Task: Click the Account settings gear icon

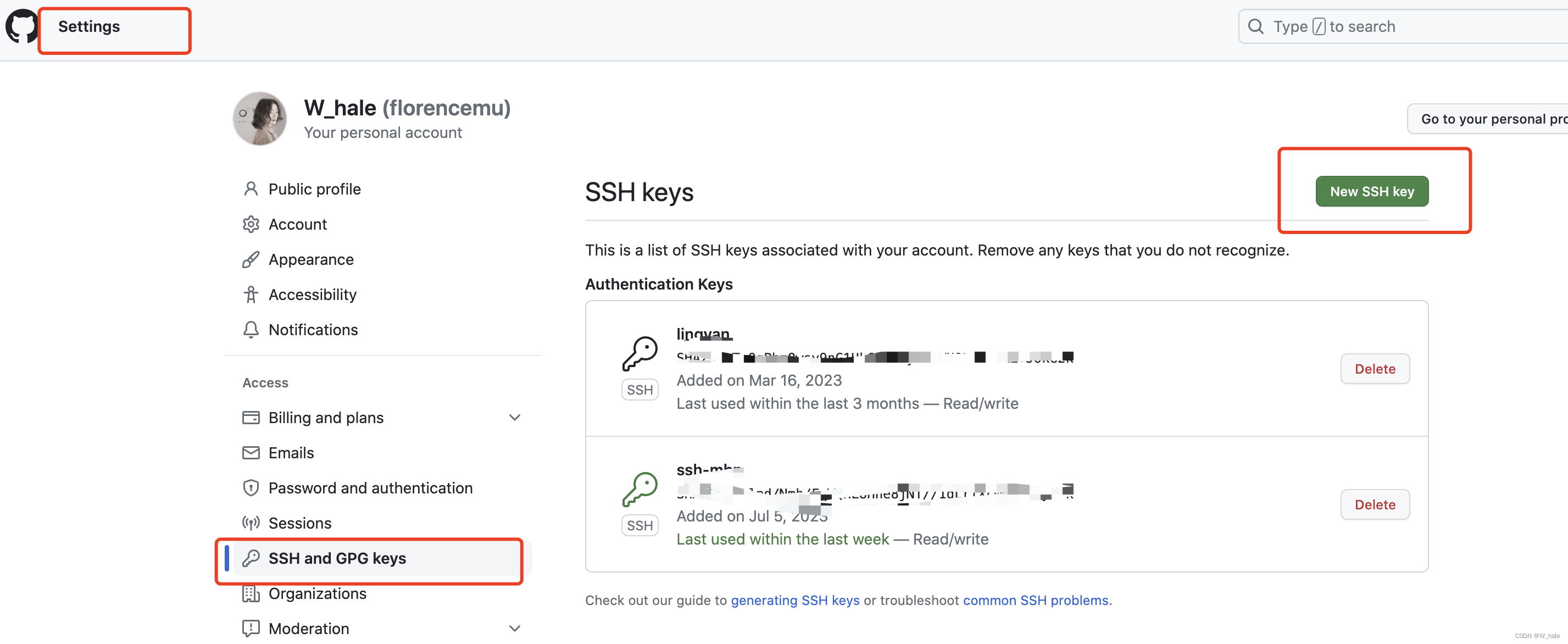Action: click(251, 223)
